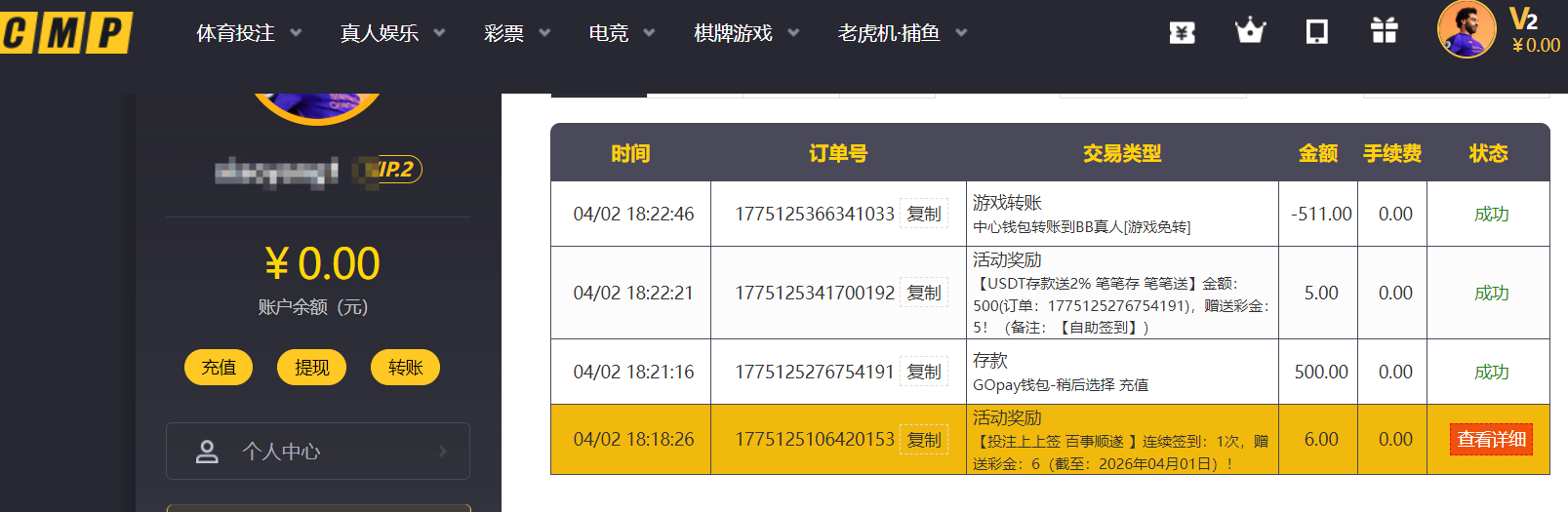Click 游戏转账 transaction type text

pyautogui.click(x=1007, y=203)
